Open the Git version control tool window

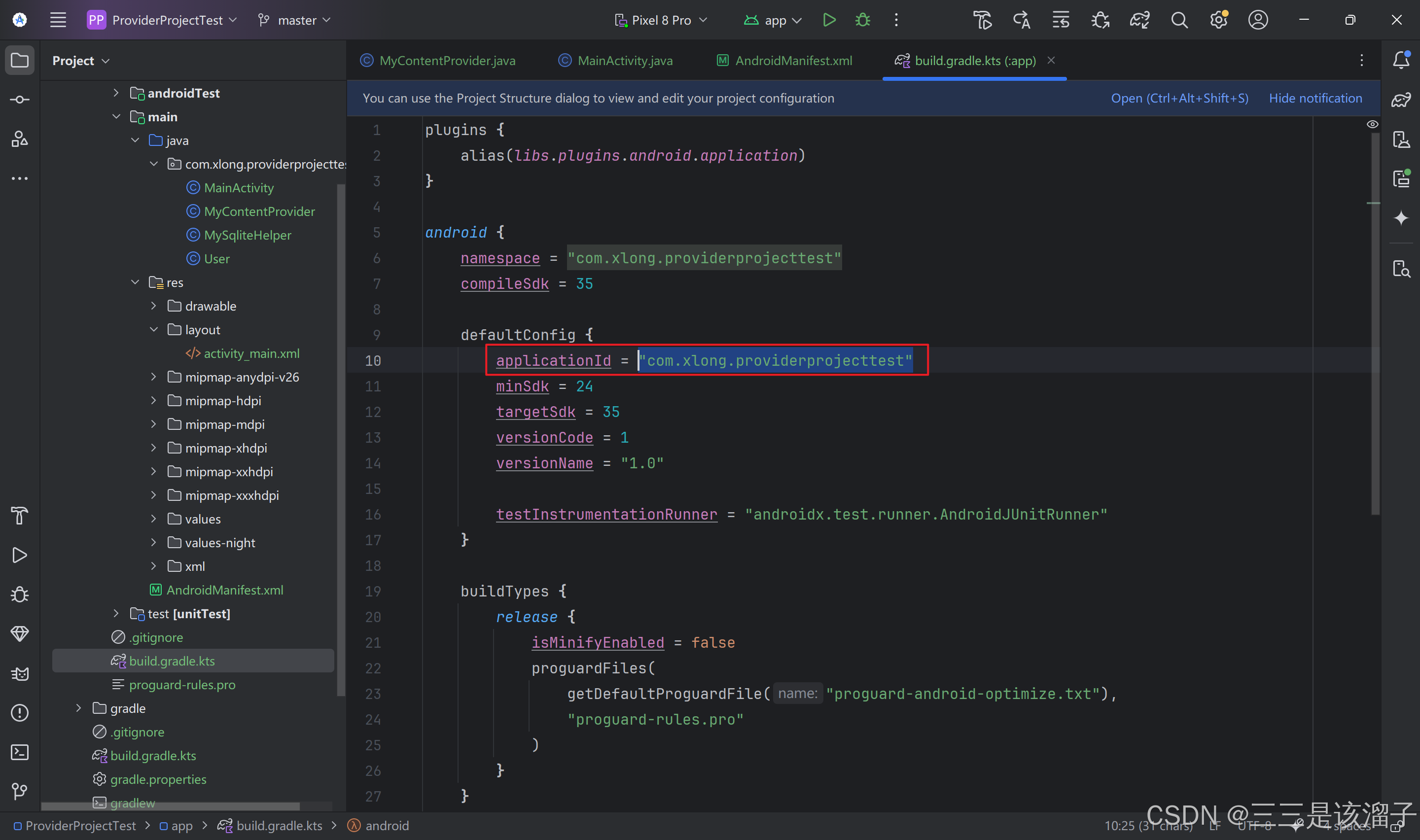pos(20,791)
